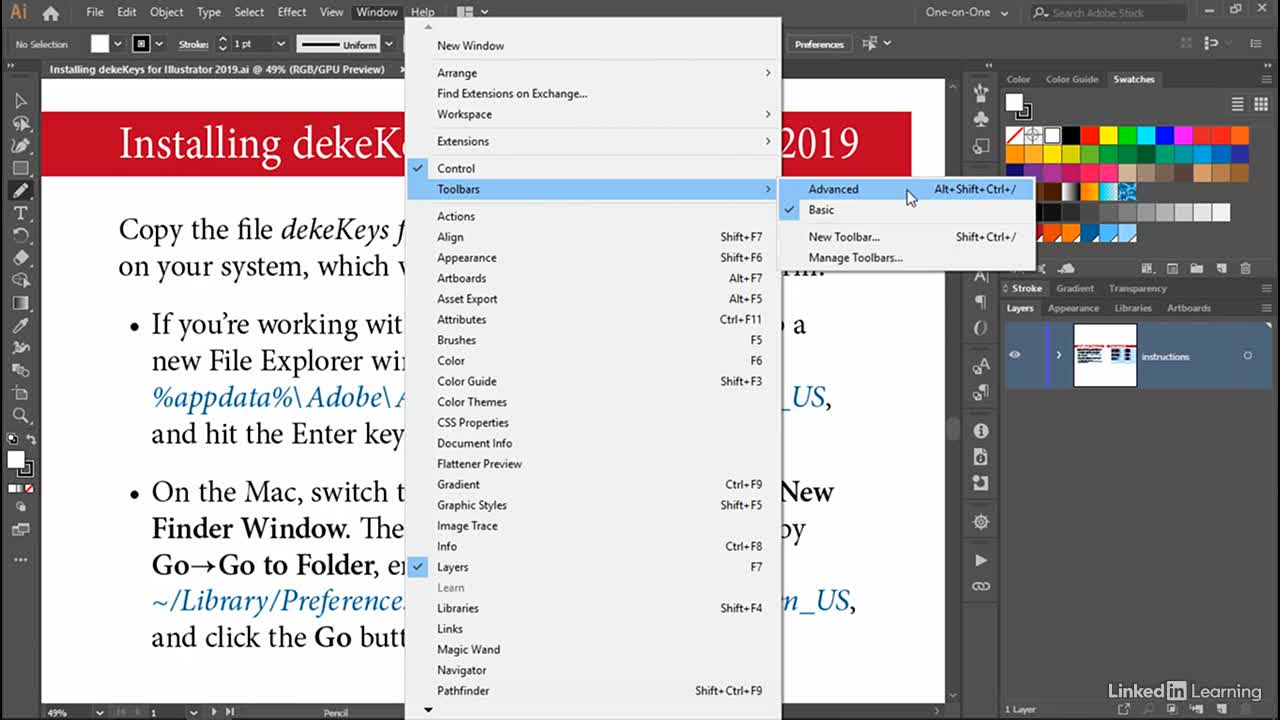Choose Find Extensions on Exchange
1280x720 pixels.
pos(591,94)
